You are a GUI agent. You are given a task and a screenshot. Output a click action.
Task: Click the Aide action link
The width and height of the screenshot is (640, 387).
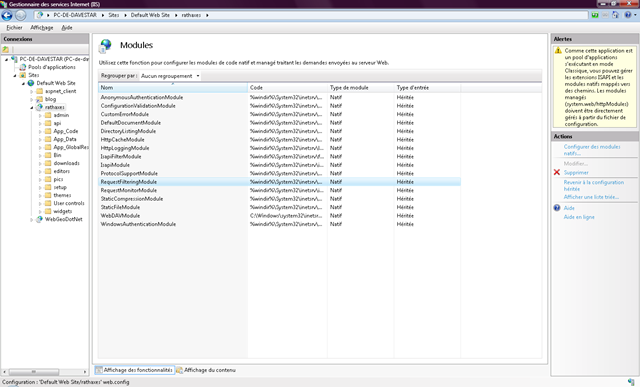pyautogui.click(x=569, y=208)
